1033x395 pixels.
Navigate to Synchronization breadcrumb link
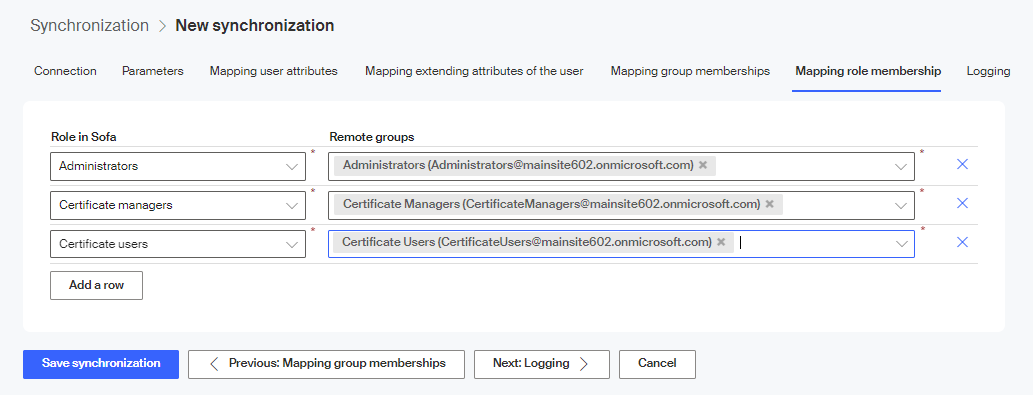[90, 26]
